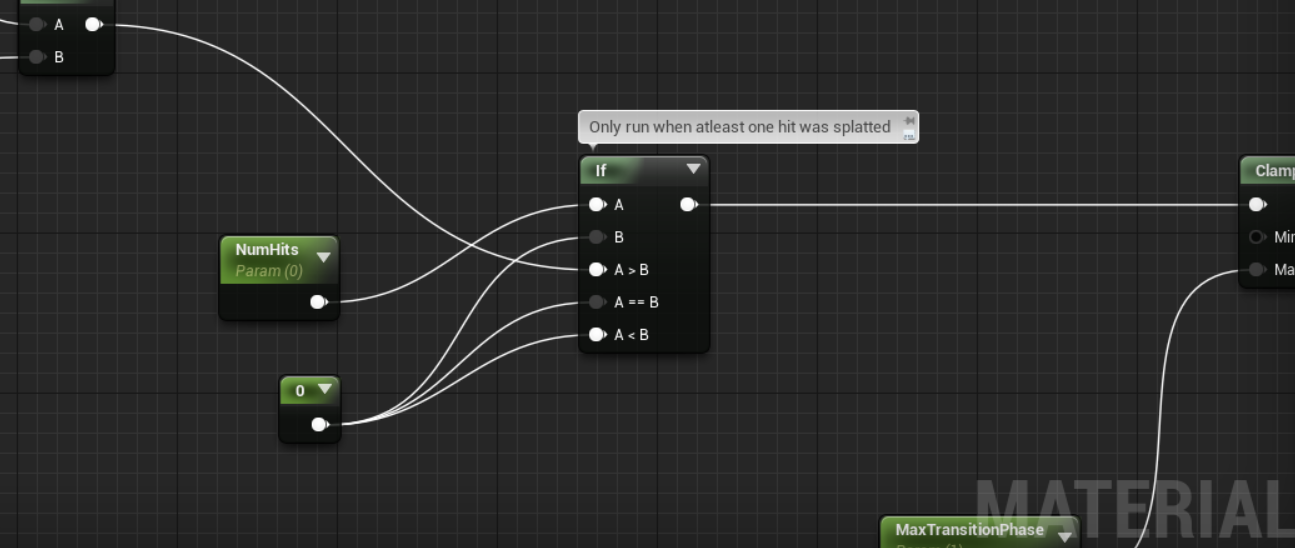Viewport: 1295px width, 548px height.
Task: Click the Clamp node's top input pin
Action: [1257, 205]
